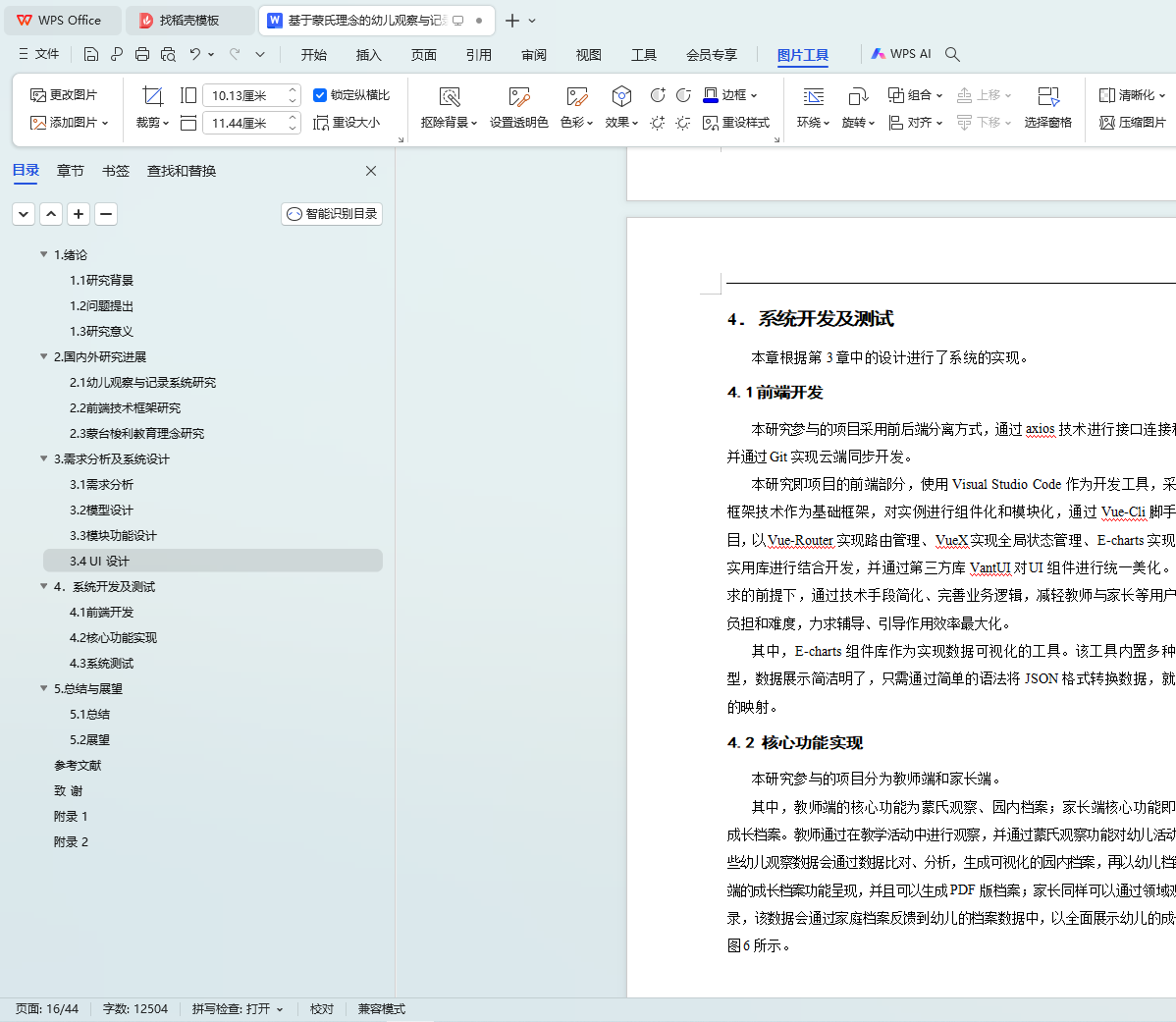1176x1022 pixels.
Task: Click the Print icon in quick access toolbar
Action: point(141,54)
